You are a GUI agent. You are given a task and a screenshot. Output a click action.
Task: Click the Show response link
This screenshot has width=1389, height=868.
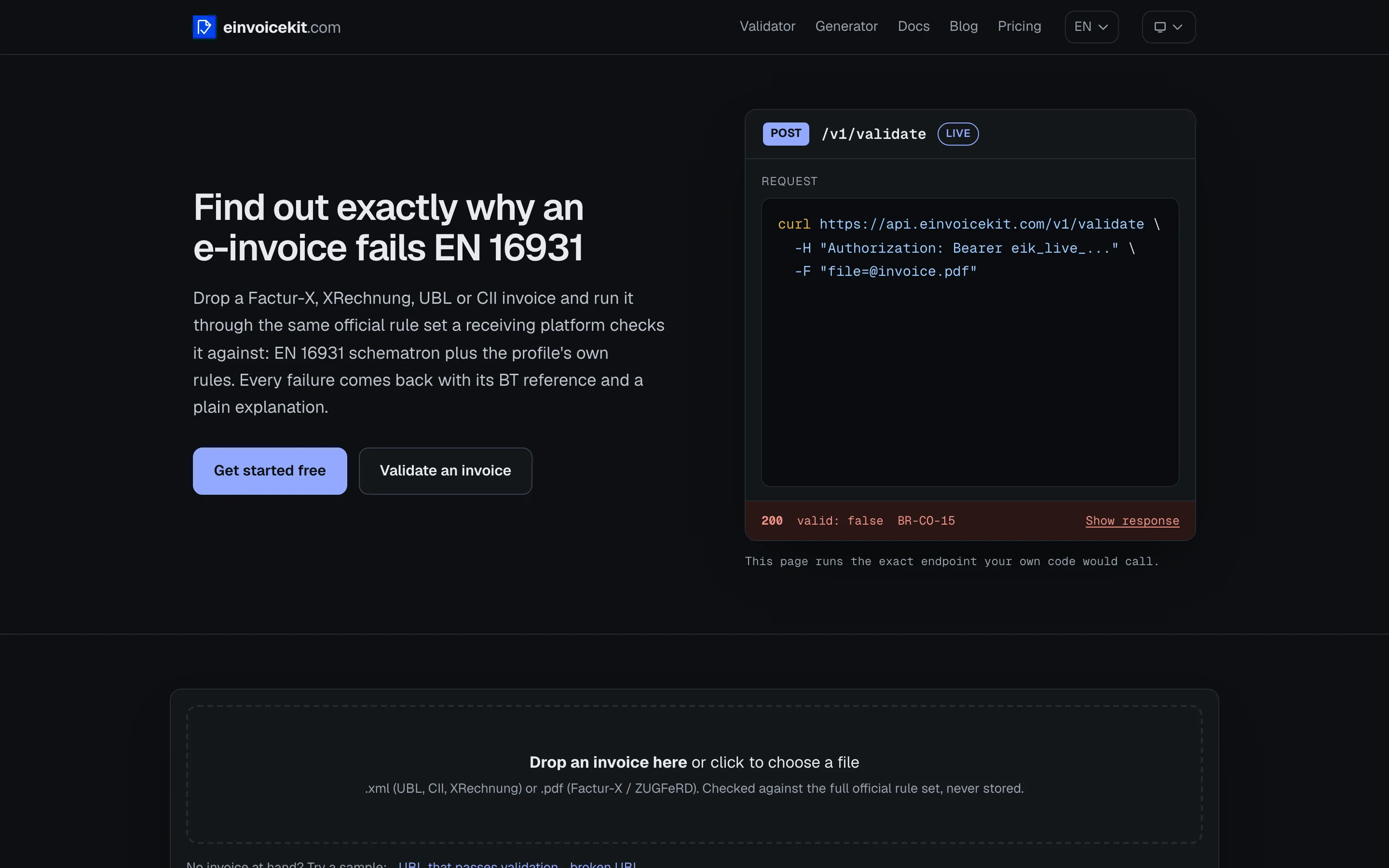(1132, 521)
